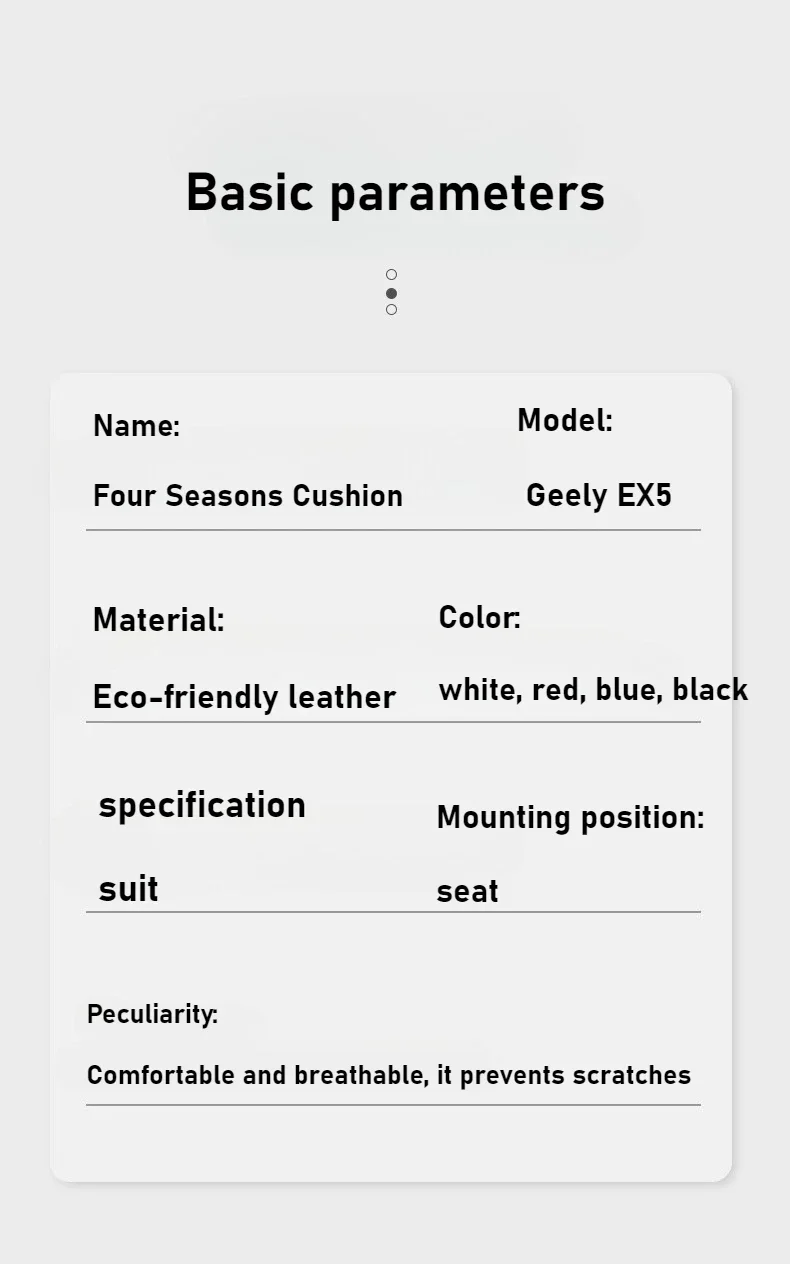Click the seat value text

point(467,891)
